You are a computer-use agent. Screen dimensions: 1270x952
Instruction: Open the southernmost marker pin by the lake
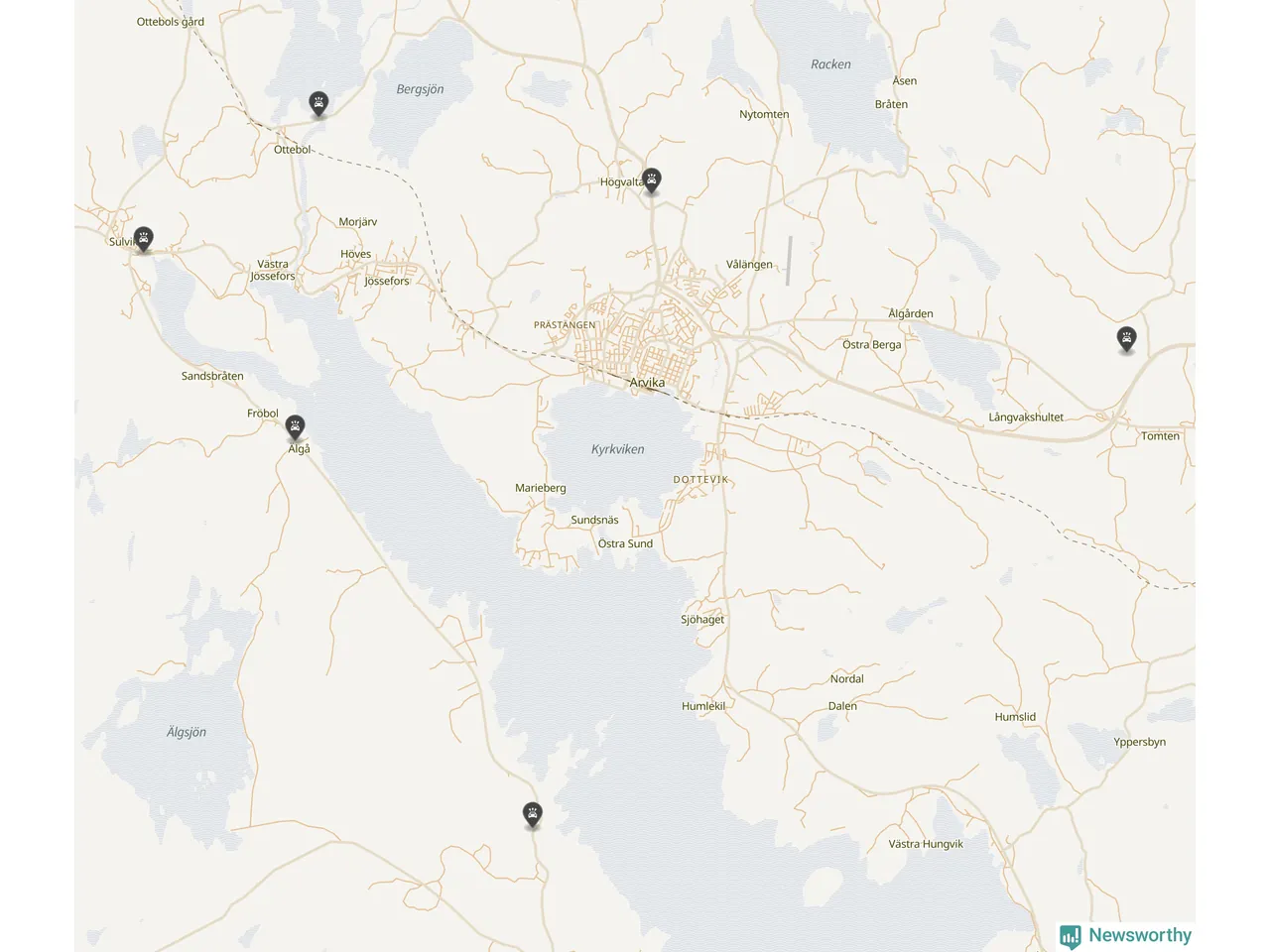point(533,815)
